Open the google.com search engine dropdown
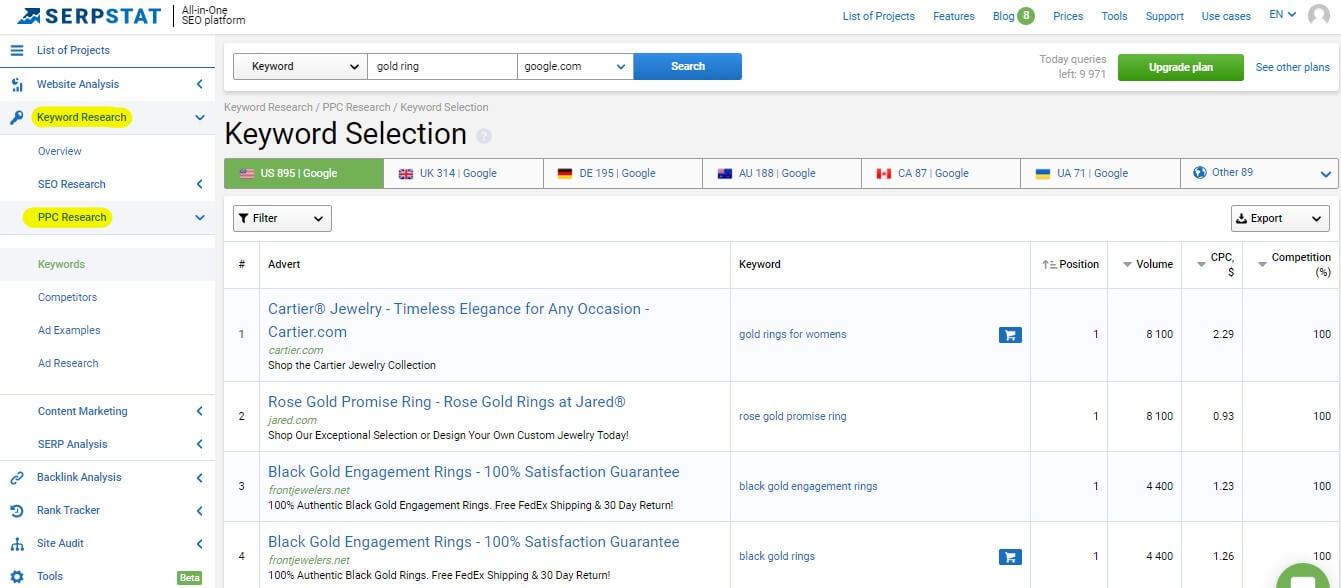This screenshot has height=588, width=1341. (575, 66)
